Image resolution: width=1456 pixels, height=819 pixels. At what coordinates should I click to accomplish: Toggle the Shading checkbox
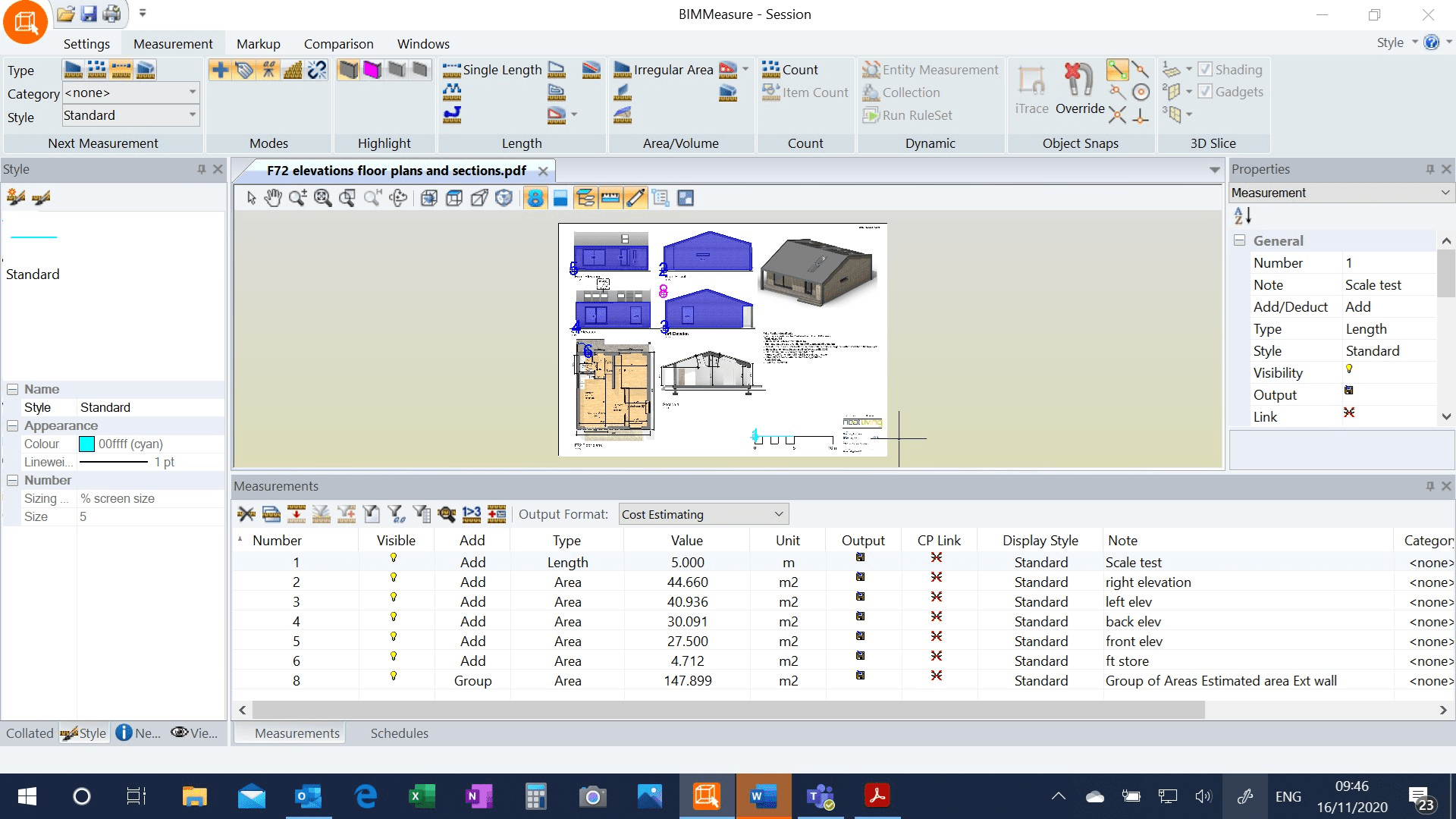click(1205, 70)
